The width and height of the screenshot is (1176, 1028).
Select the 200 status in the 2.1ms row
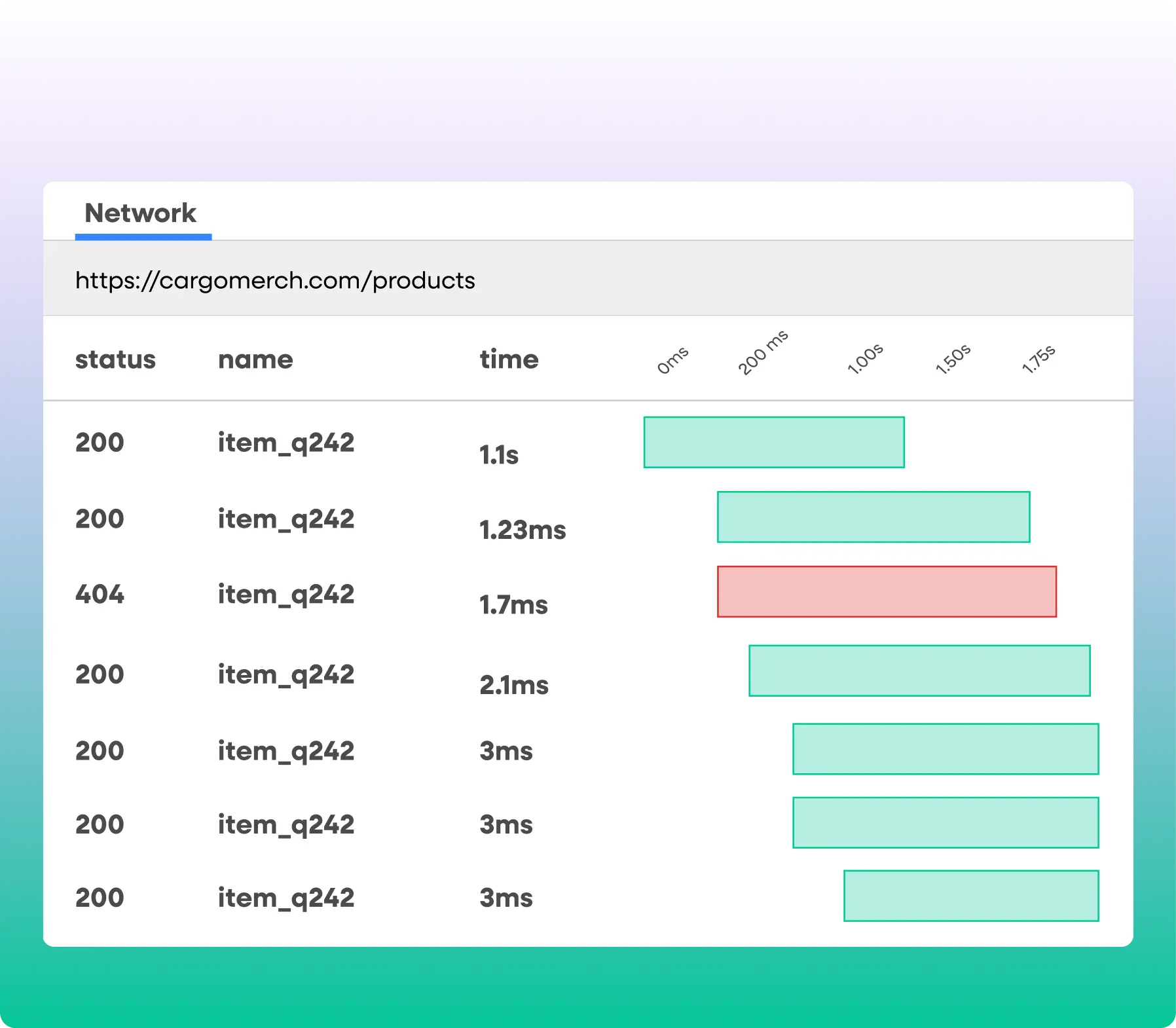(100, 674)
